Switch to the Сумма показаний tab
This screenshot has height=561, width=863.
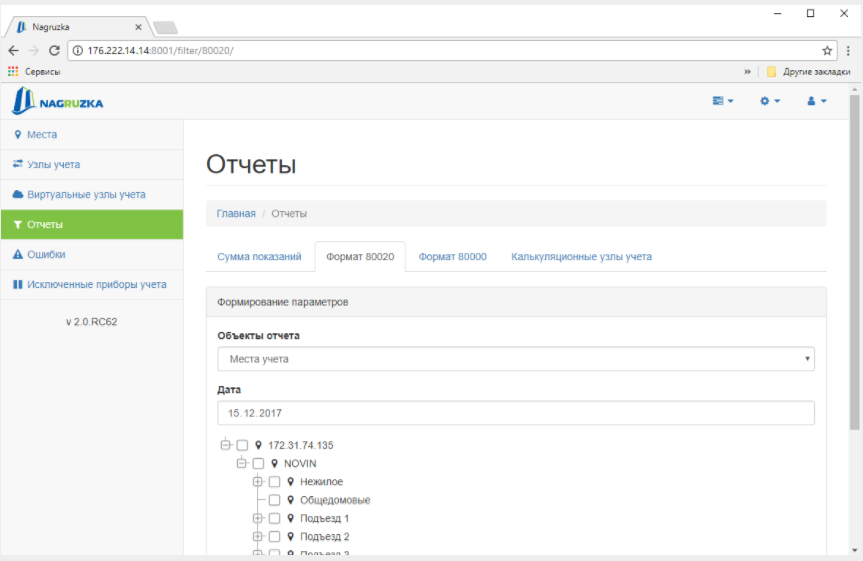pyautogui.click(x=259, y=257)
